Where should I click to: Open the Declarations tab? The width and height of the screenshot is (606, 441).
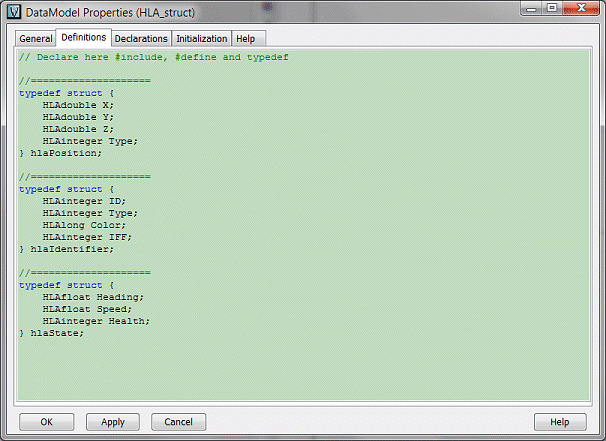[x=141, y=39]
